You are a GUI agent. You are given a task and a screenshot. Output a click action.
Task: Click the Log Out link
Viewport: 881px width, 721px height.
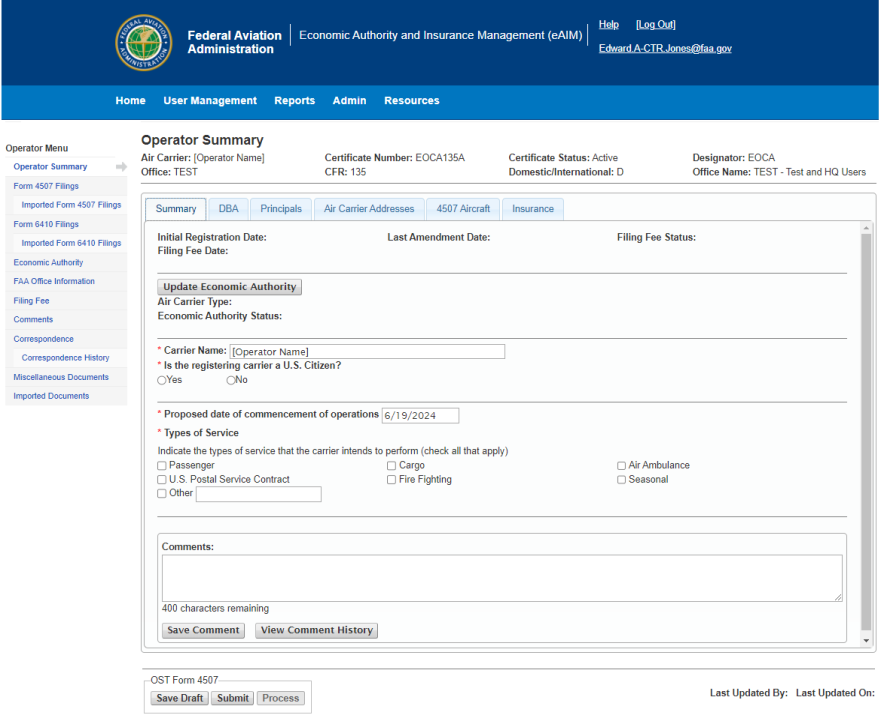pos(656,25)
